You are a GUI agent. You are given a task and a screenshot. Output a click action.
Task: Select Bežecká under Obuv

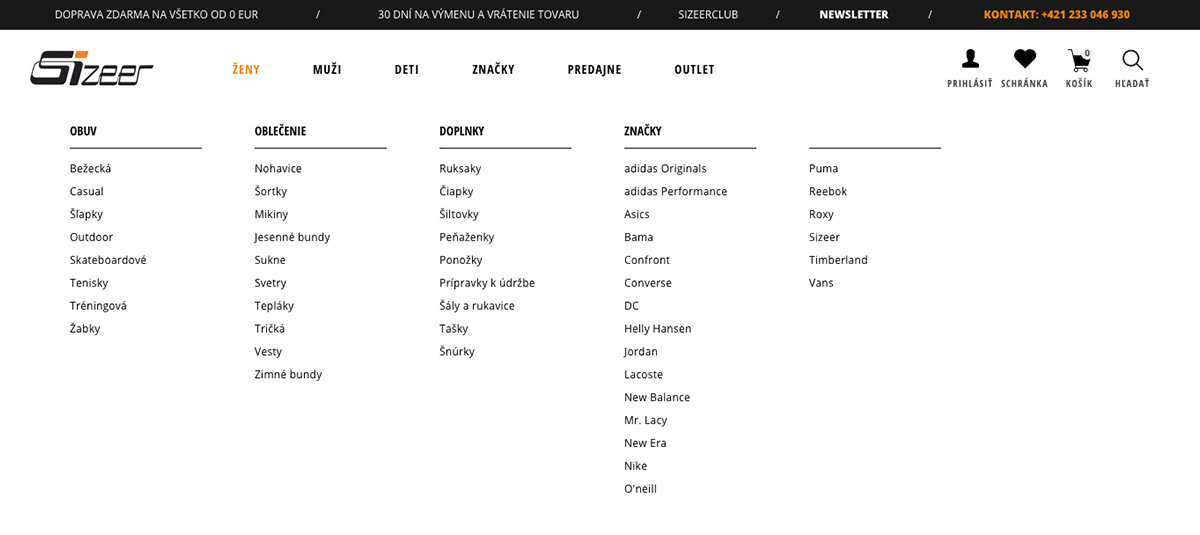pyautogui.click(x=90, y=169)
